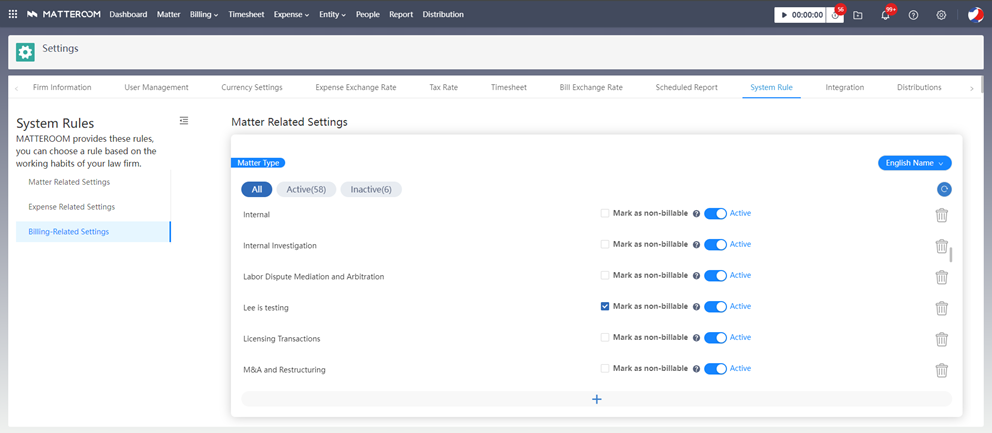The width and height of the screenshot is (992, 433).
Task: Switch to the Integration tab
Action: tap(844, 88)
